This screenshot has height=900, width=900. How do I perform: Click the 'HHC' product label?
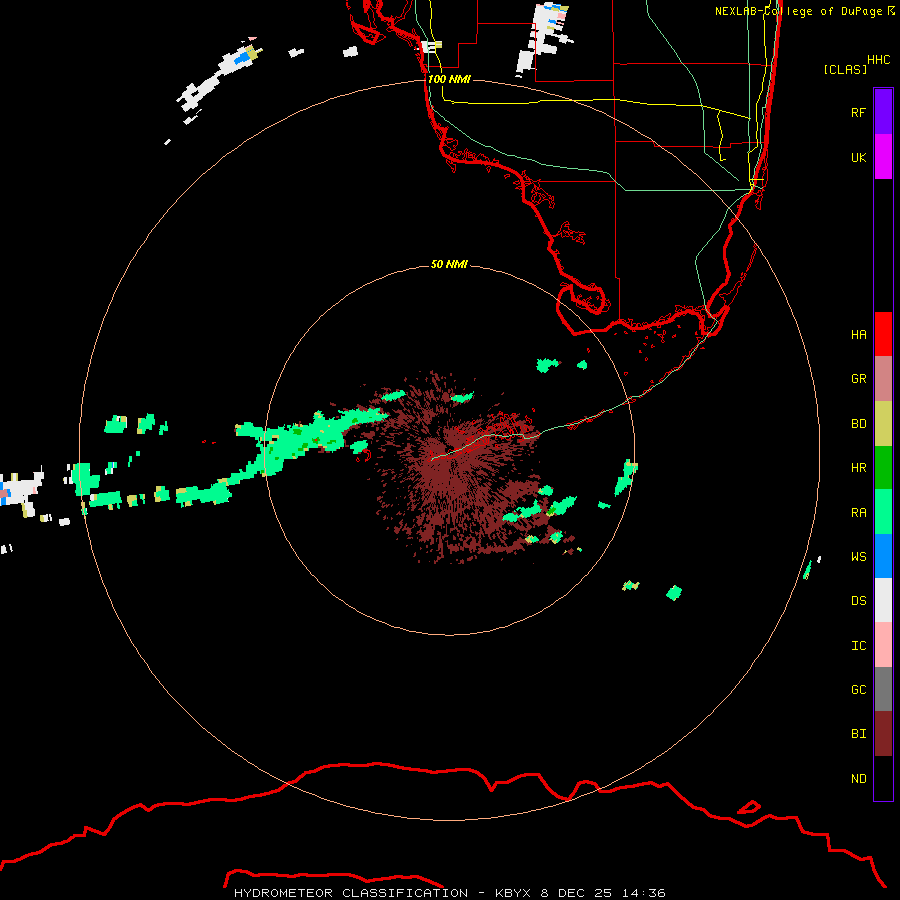tap(878, 60)
